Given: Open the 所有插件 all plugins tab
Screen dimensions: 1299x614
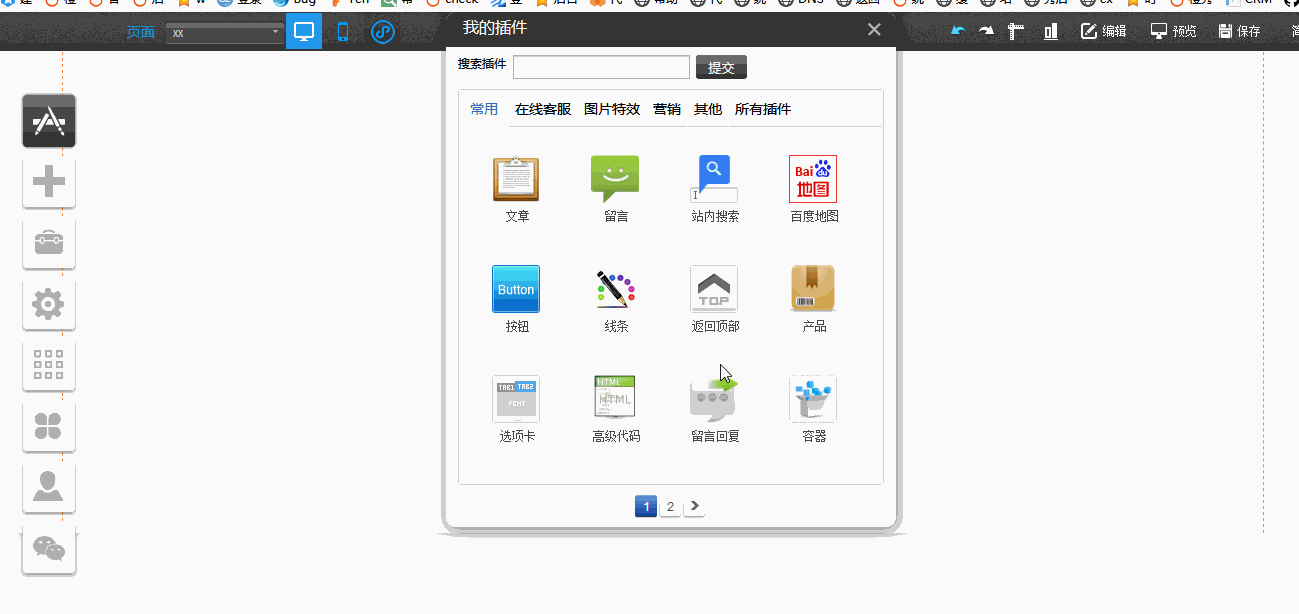Looking at the screenshot, I should tap(763, 109).
